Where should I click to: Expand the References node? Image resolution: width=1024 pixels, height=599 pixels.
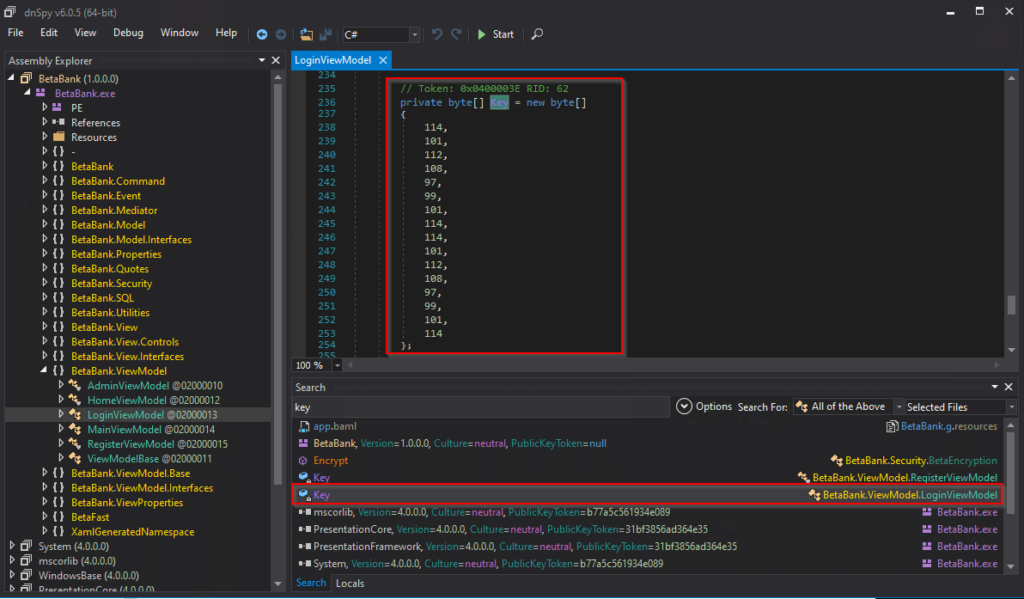[x=44, y=121]
